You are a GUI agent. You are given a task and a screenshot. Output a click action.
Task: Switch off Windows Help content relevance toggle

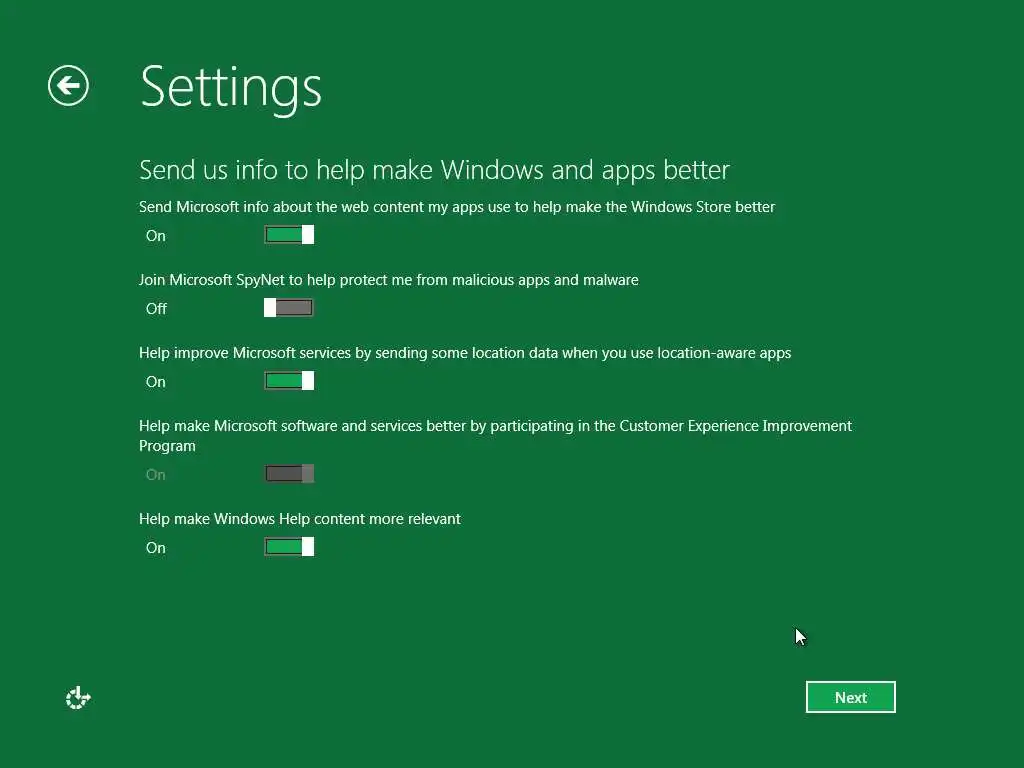(289, 547)
